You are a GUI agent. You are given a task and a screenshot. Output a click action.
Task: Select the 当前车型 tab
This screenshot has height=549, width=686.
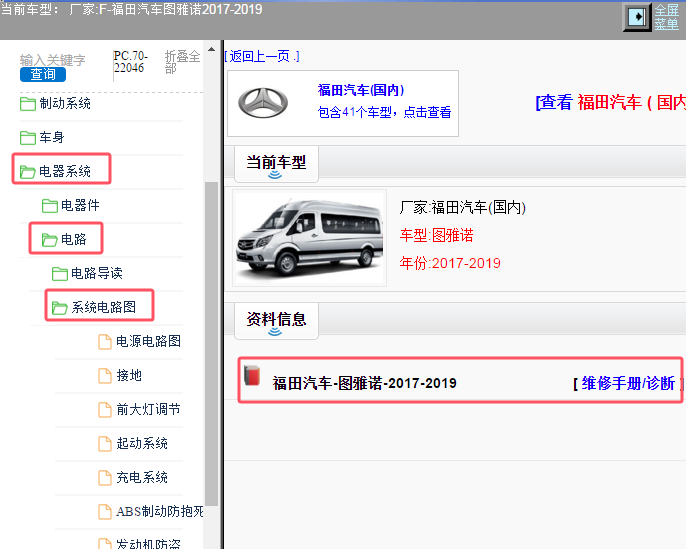276,164
